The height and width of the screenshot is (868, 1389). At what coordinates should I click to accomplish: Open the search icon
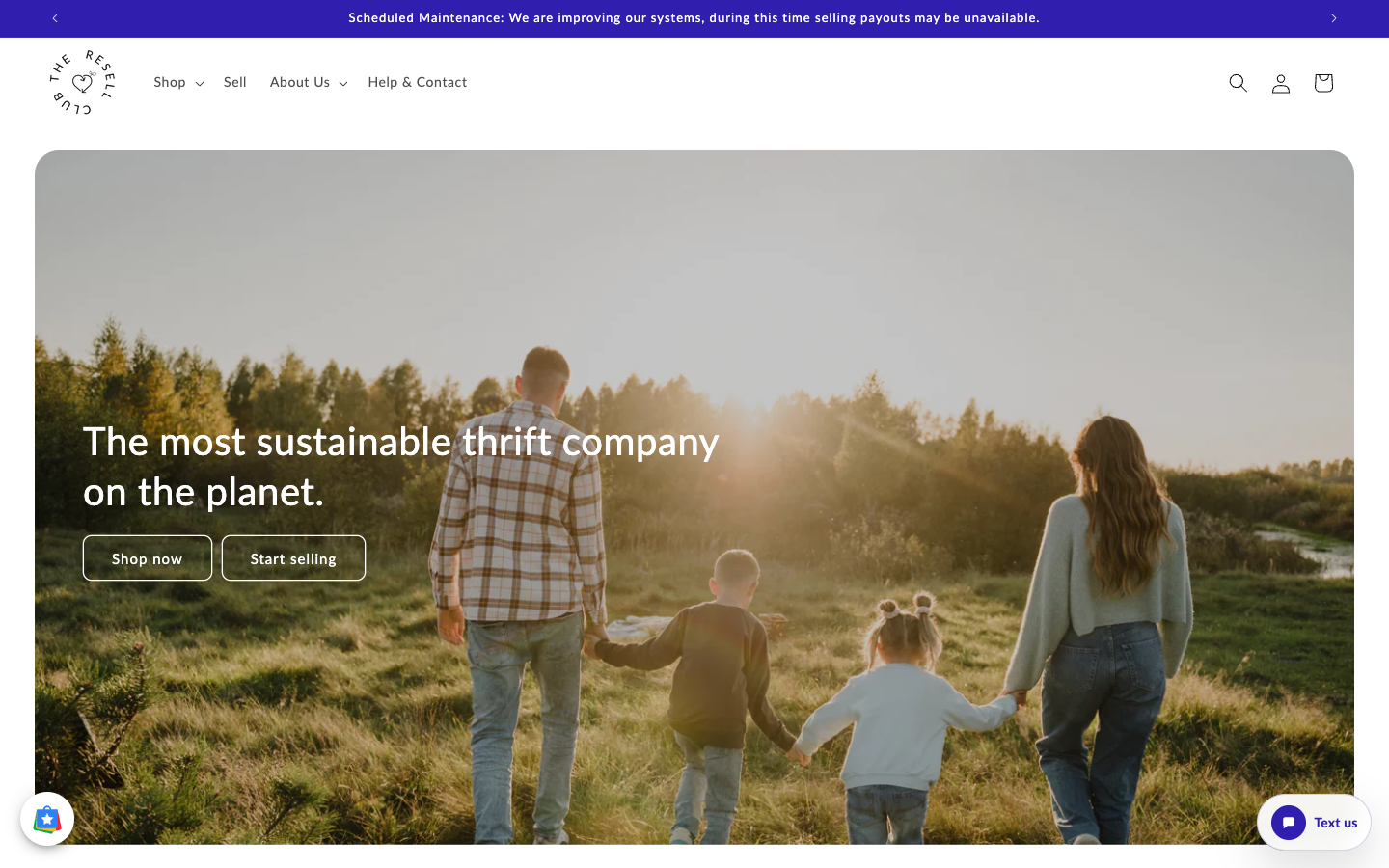coord(1238,83)
